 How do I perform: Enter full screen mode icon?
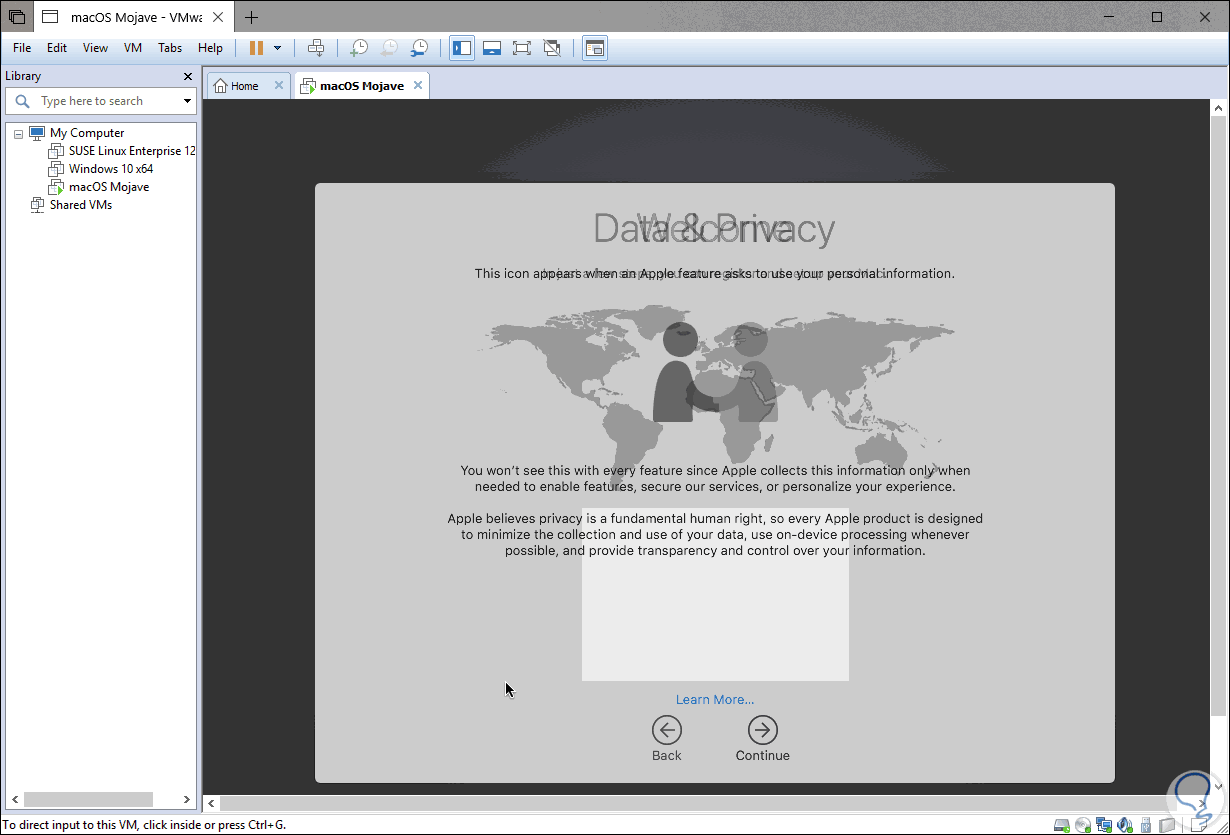click(x=521, y=48)
